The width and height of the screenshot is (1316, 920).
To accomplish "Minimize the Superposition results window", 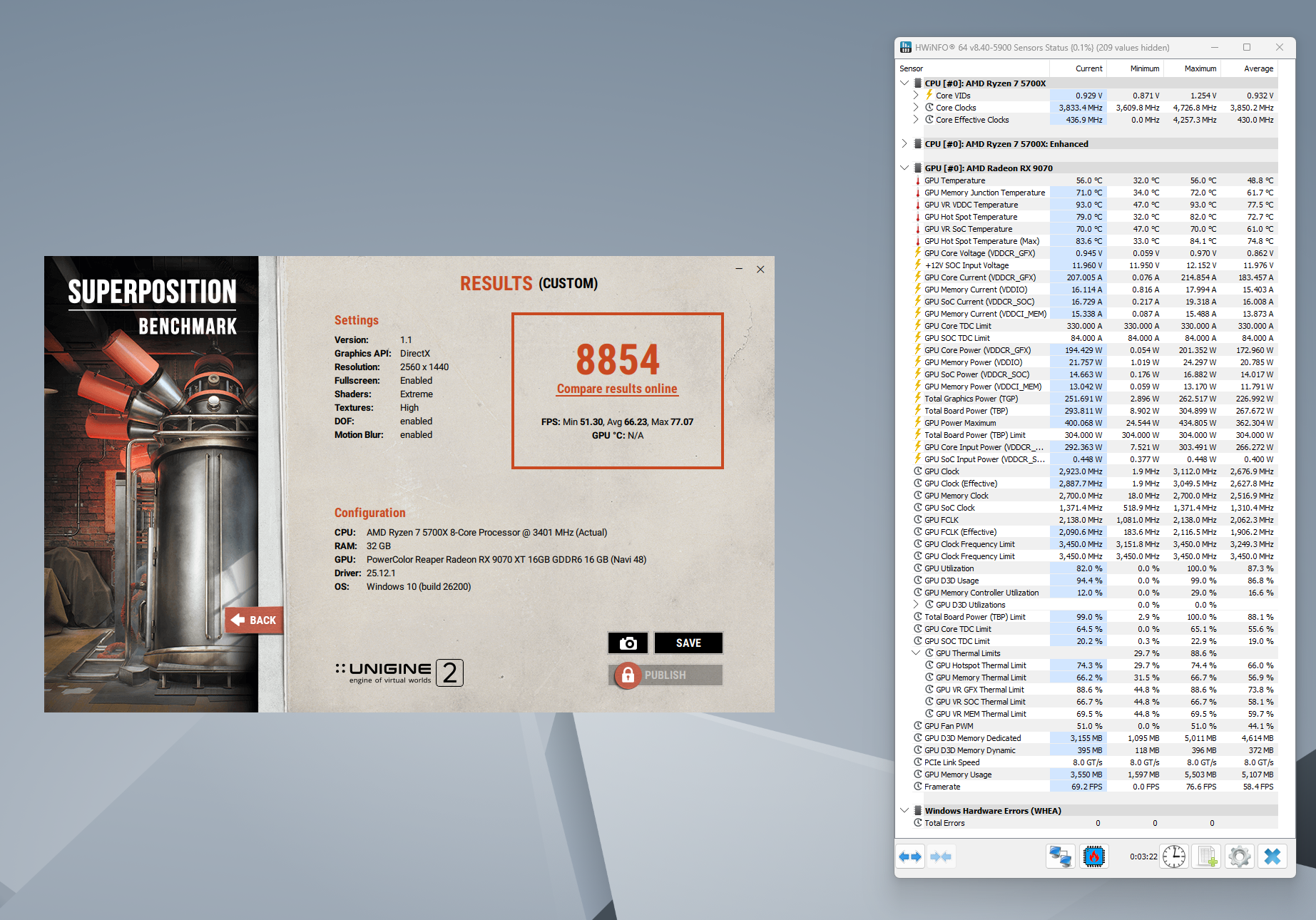I will [739, 269].
